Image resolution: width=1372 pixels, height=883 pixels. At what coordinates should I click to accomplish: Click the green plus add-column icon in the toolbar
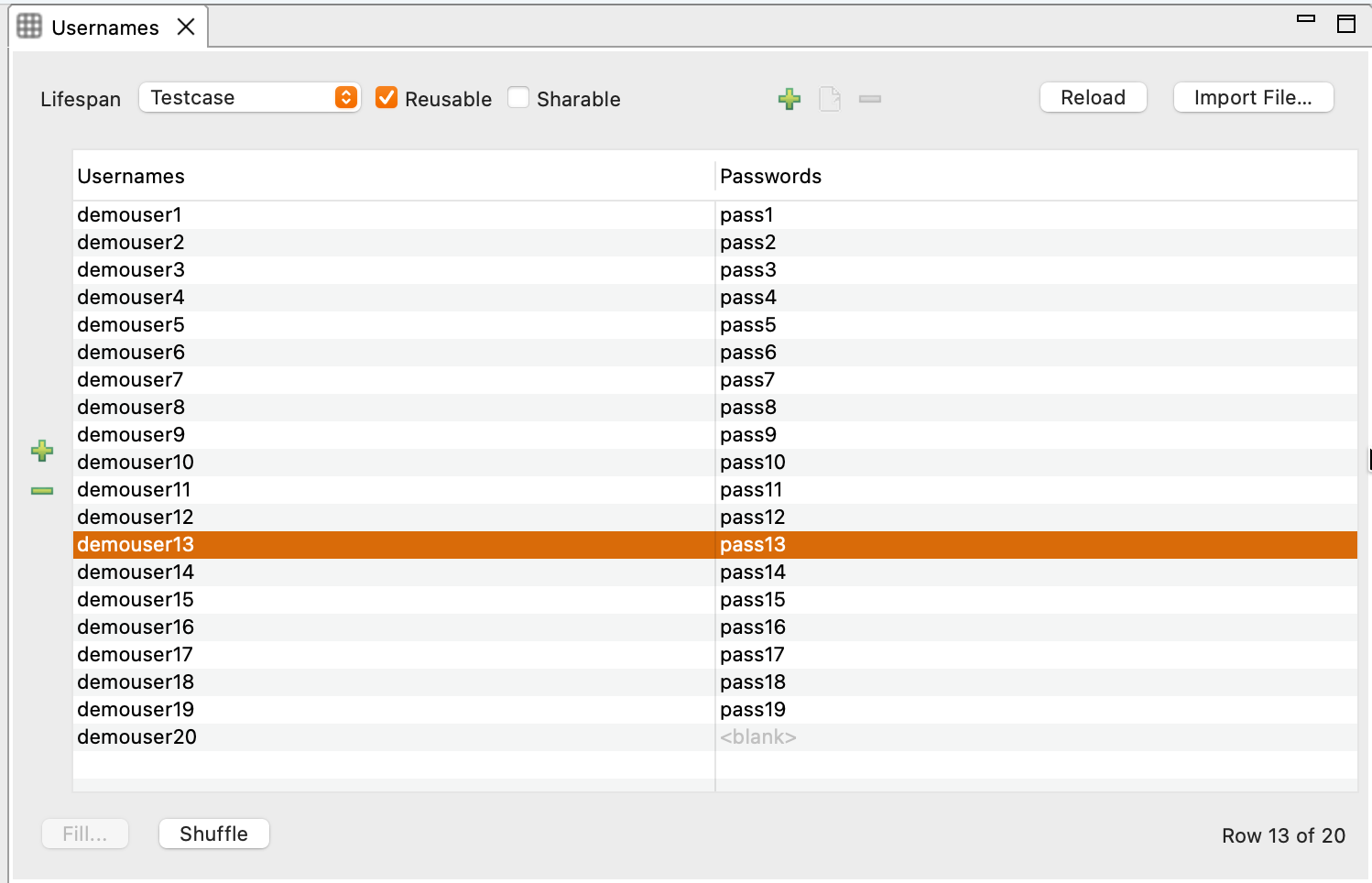789,99
